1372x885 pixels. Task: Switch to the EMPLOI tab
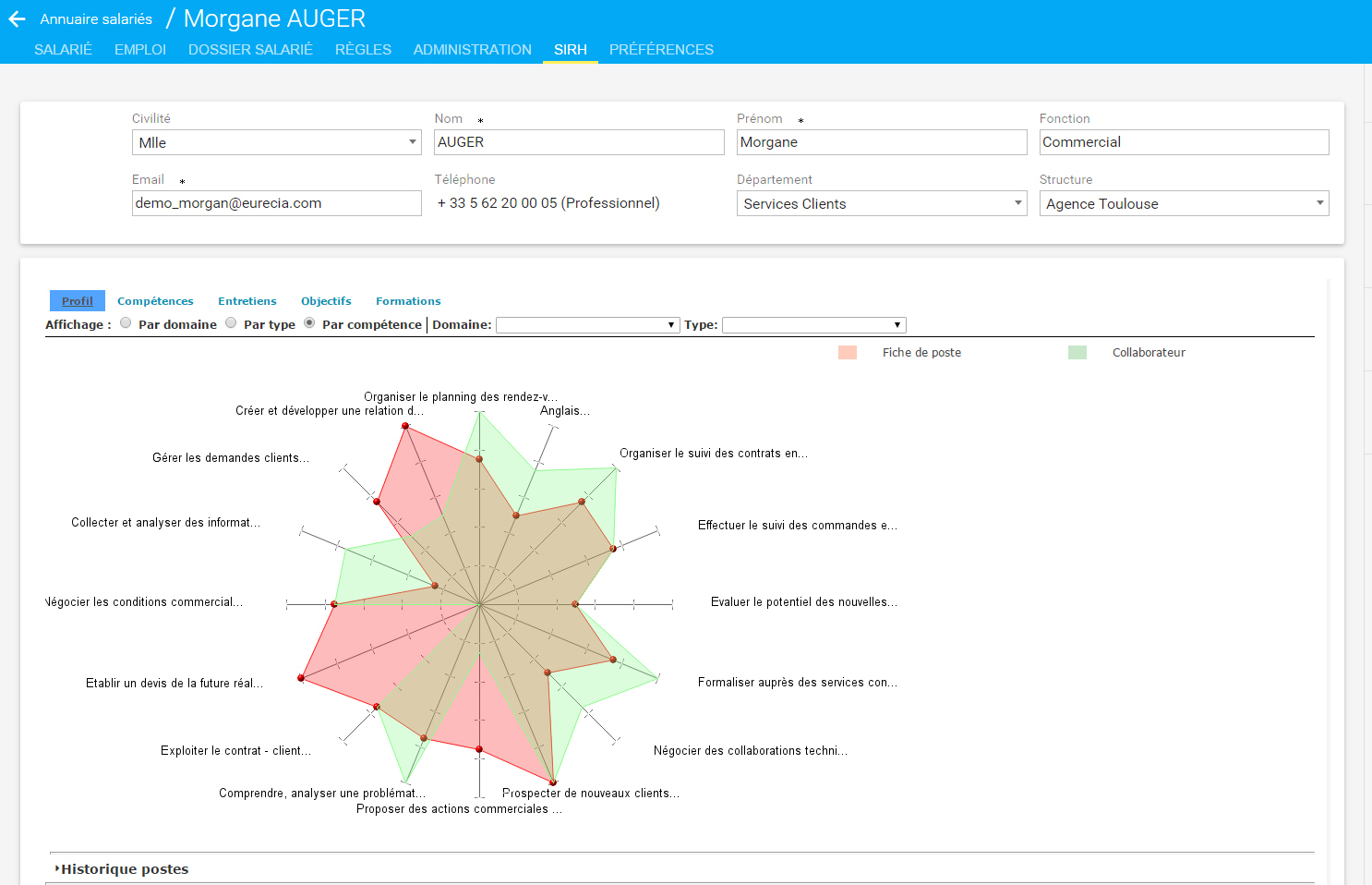click(x=140, y=50)
